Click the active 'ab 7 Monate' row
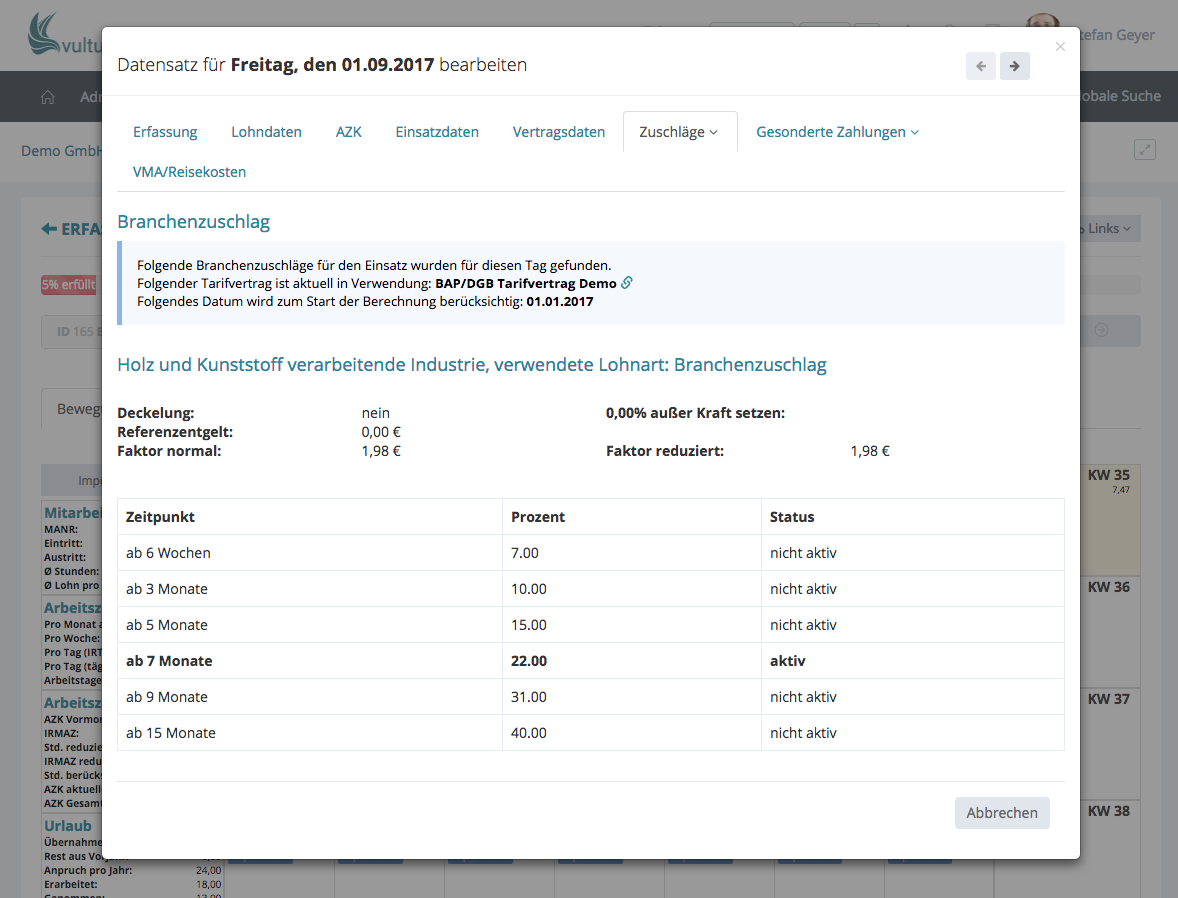Viewport: 1178px width, 898px height. [x=590, y=661]
